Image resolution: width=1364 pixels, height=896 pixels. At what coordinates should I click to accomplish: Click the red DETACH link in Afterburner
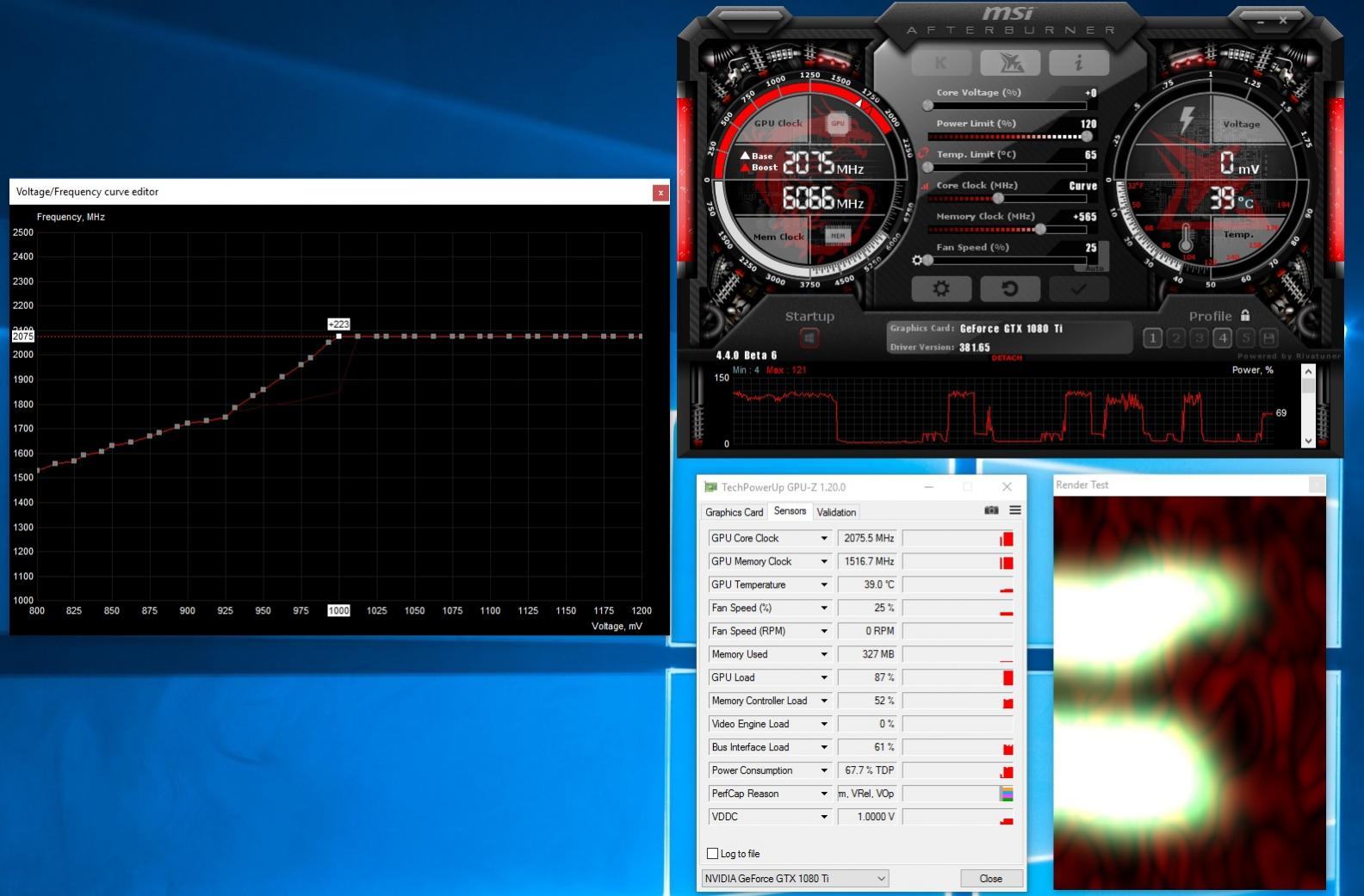click(x=1007, y=358)
